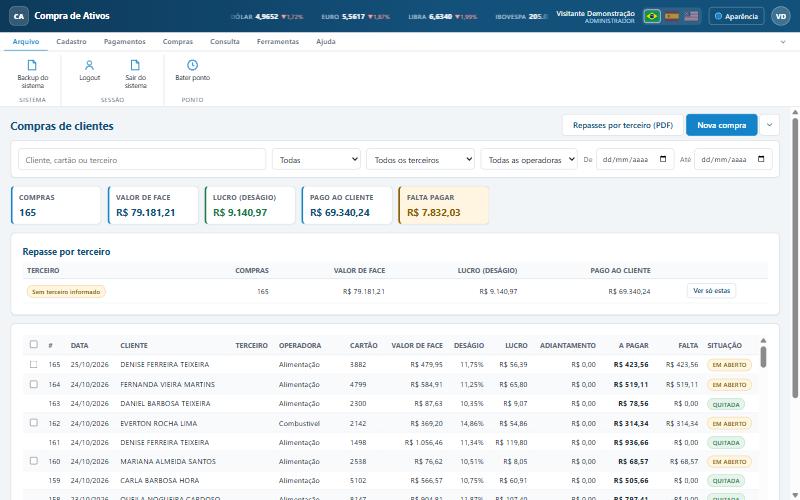Open the VD user avatar
The image size is (800, 500).
click(x=781, y=16)
